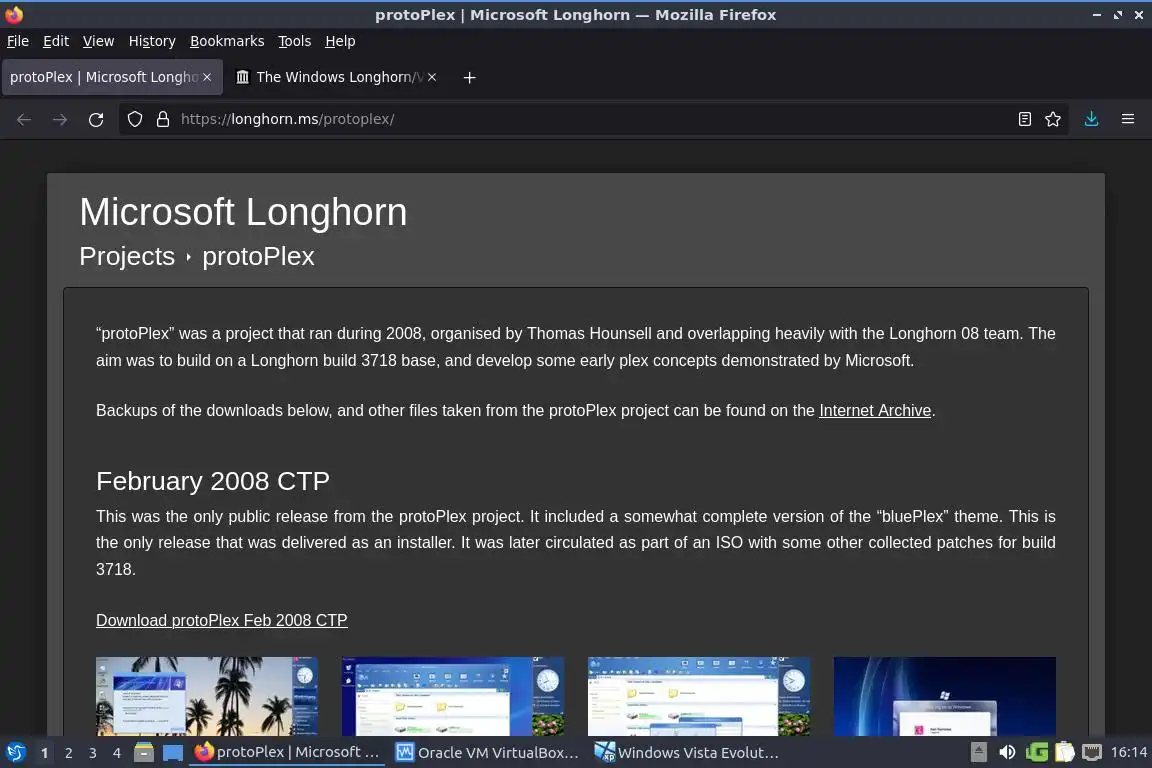This screenshot has height=768, width=1152.
Task: Open a new tab with the plus button
Action: 469,77
